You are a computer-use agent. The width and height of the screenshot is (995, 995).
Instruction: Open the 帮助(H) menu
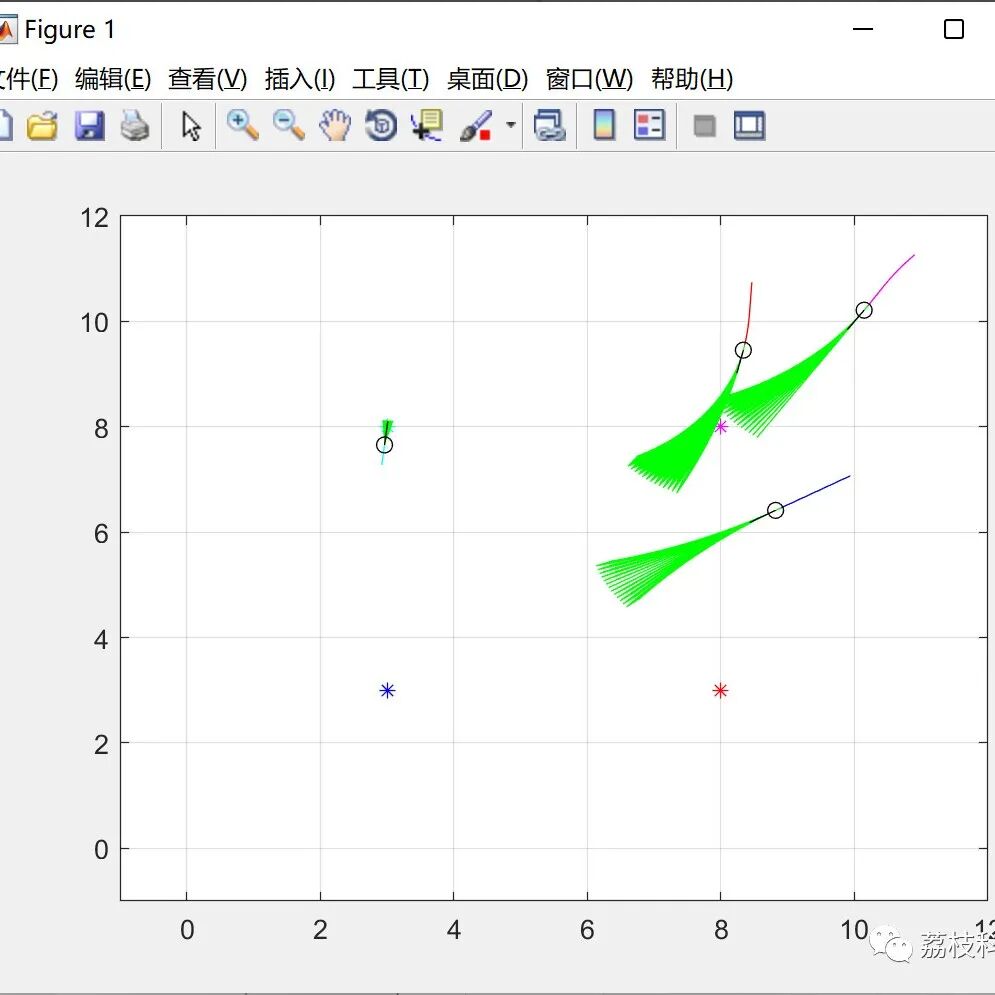[x=692, y=79]
